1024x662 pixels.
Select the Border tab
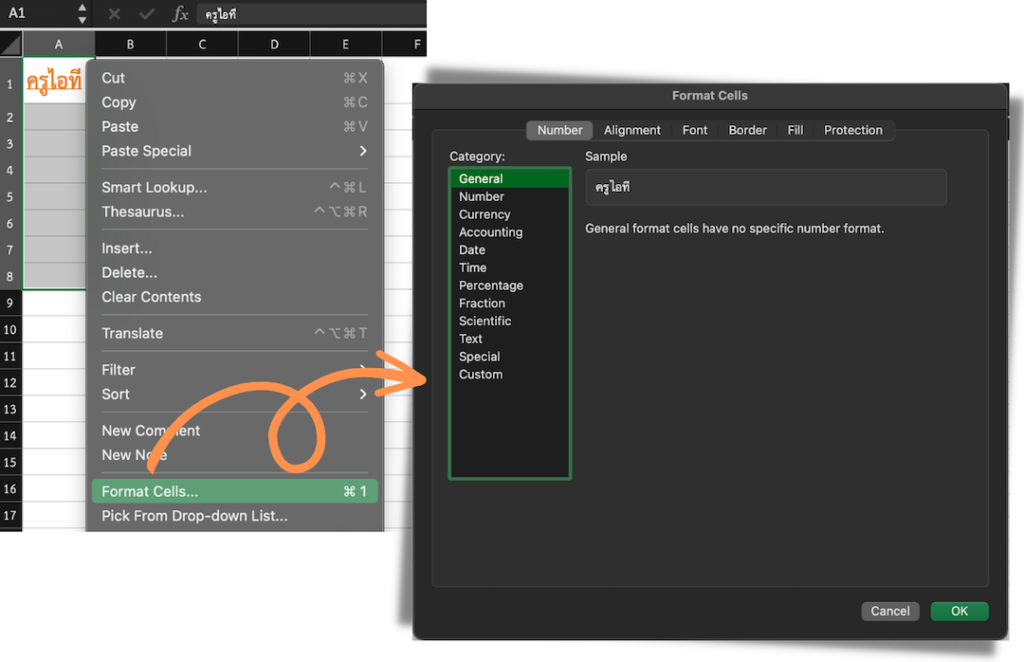(746, 130)
